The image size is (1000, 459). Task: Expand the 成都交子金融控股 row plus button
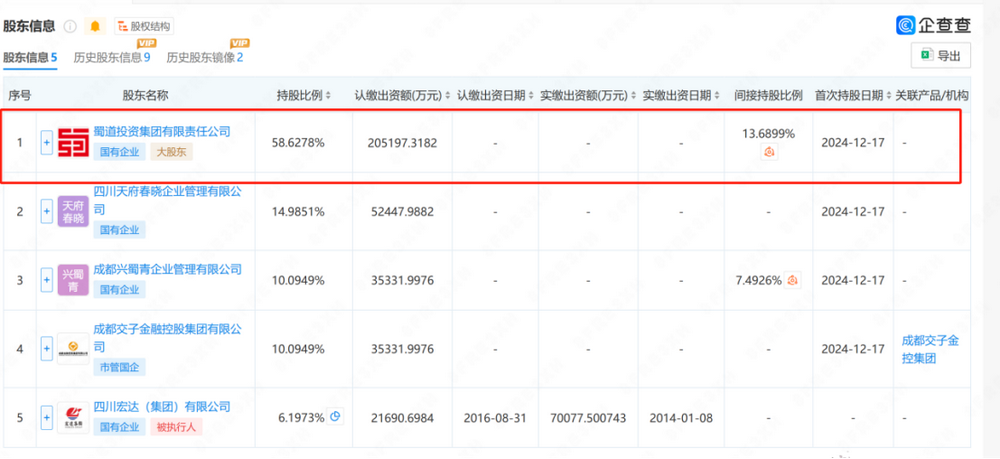coord(46,348)
